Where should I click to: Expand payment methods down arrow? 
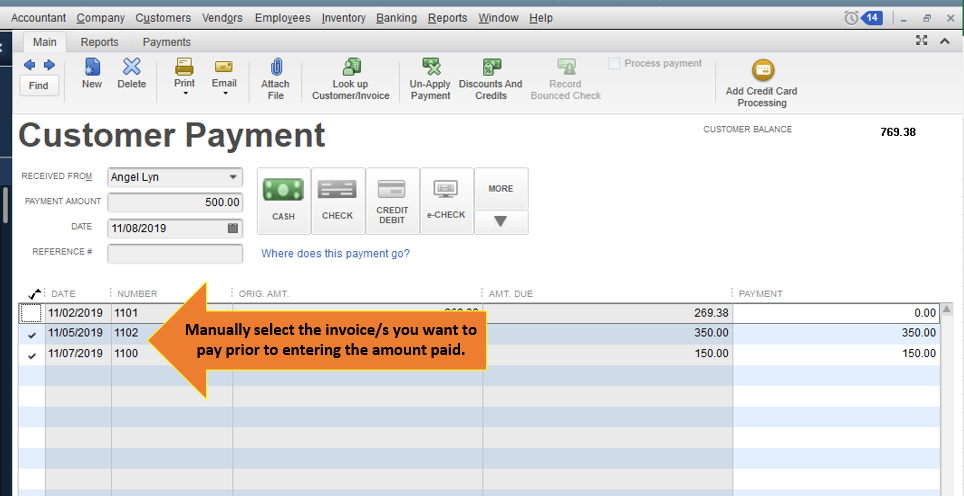point(501,222)
